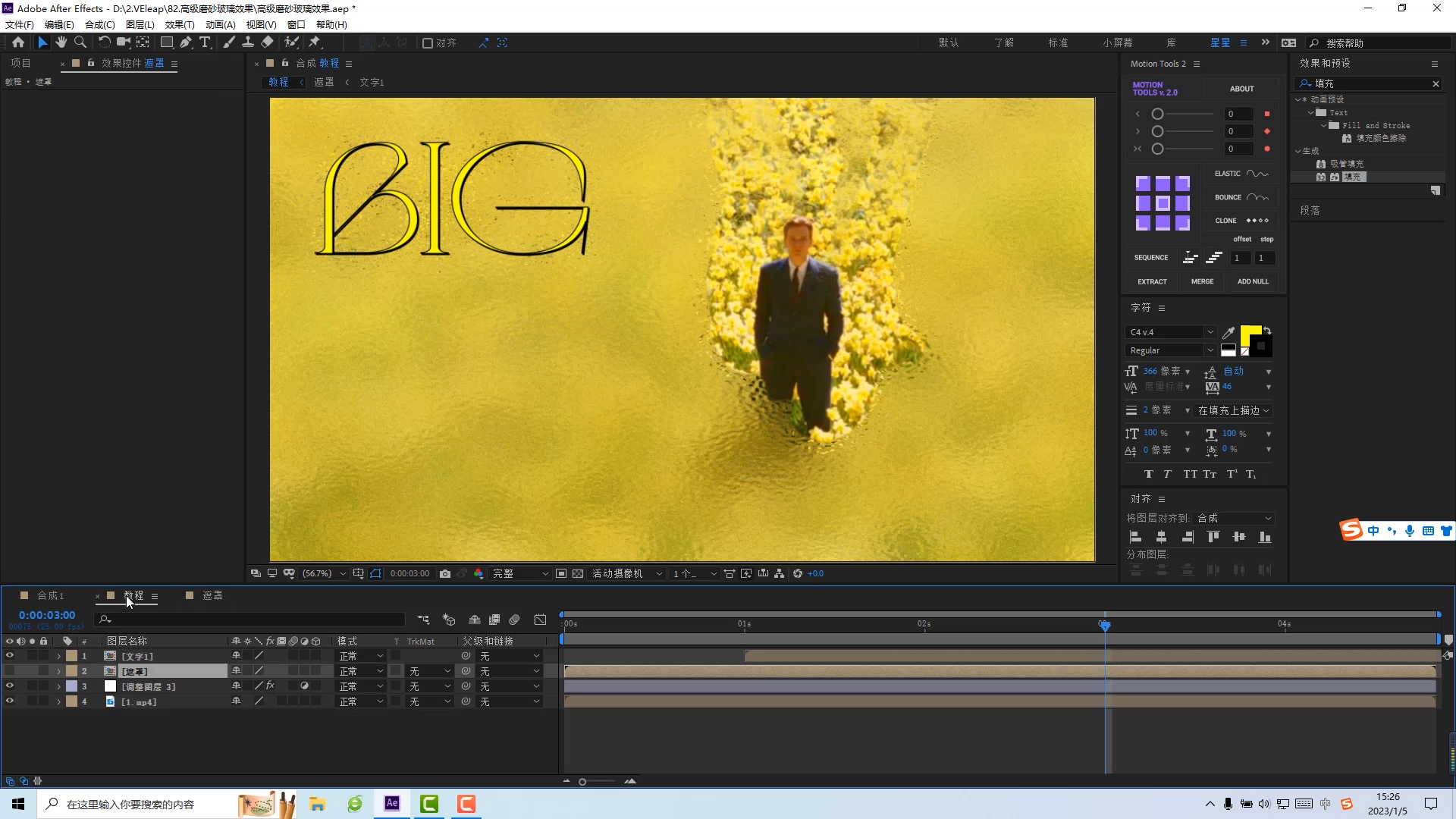1456x819 pixels.
Task: Show the 遮罩 layer visibility box
Action: point(9,671)
